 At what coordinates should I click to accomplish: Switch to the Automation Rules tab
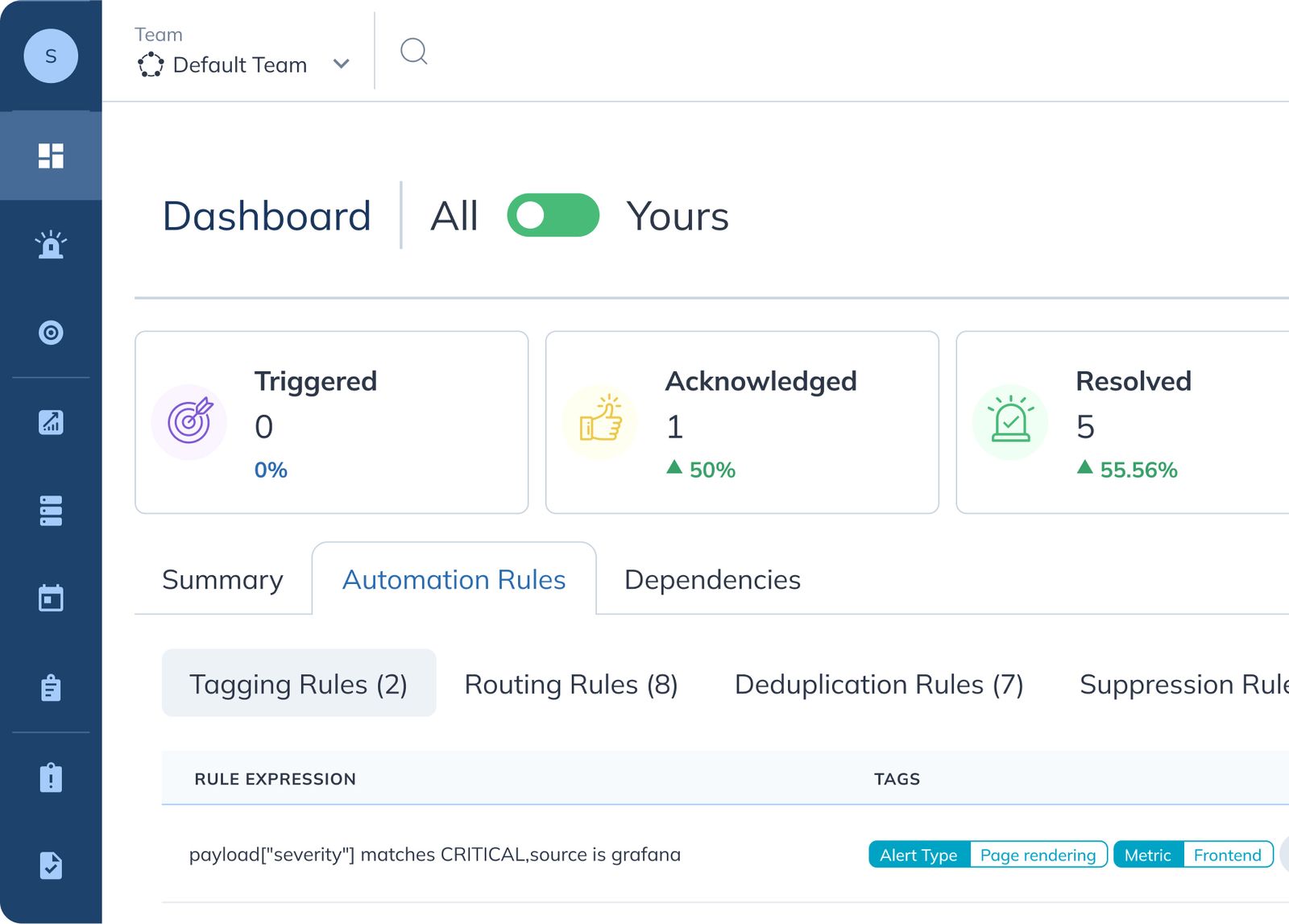coord(454,579)
